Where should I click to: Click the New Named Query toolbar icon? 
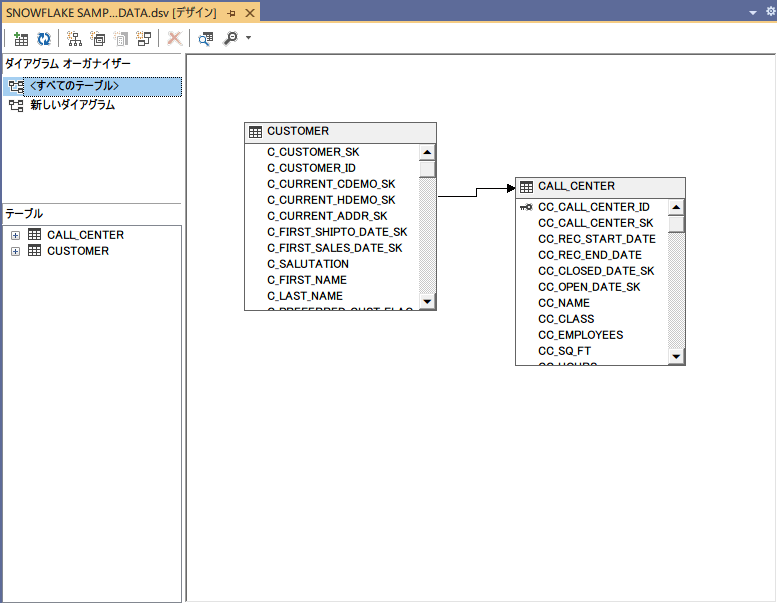(x=98, y=39)
